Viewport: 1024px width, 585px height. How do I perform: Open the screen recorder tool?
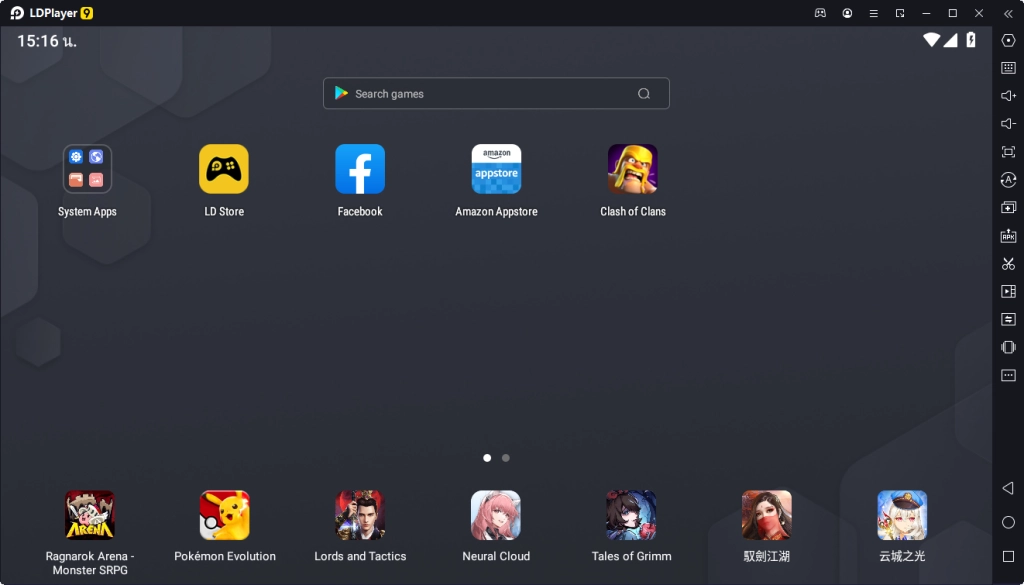coord(1008,291)
